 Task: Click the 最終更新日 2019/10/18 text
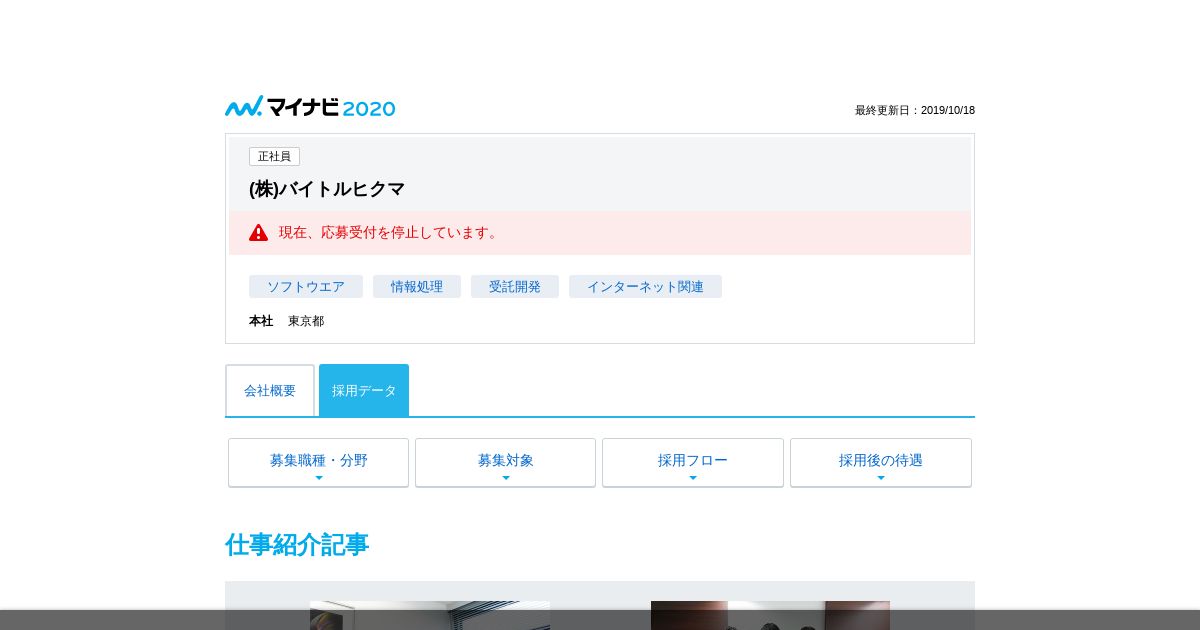pos(915,111)
